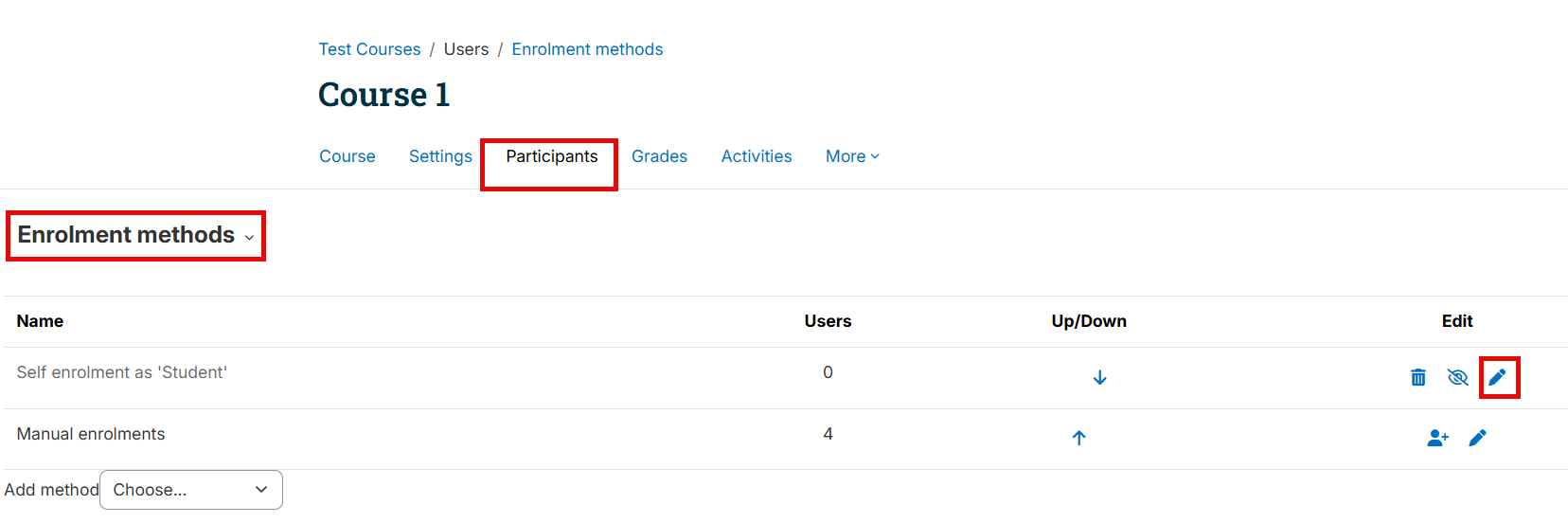Open the Settings tab

pyautogui.click(x=440, y=156)
